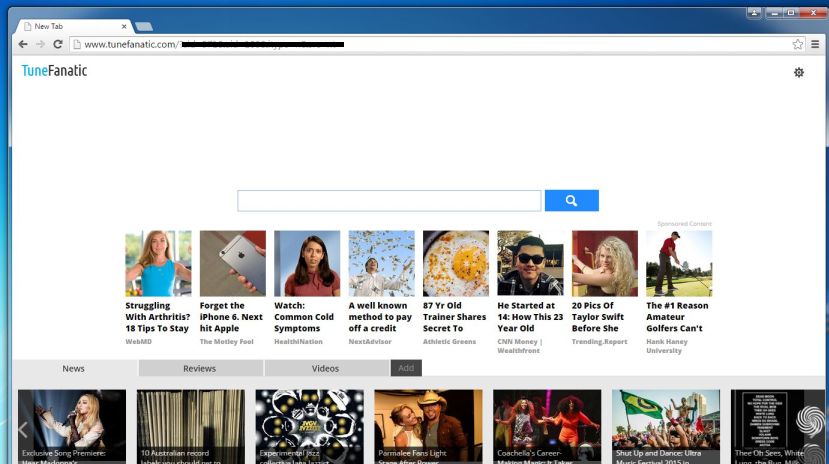
Task: Open the Parmalee Fans Light news card
Action: (428, 427)
